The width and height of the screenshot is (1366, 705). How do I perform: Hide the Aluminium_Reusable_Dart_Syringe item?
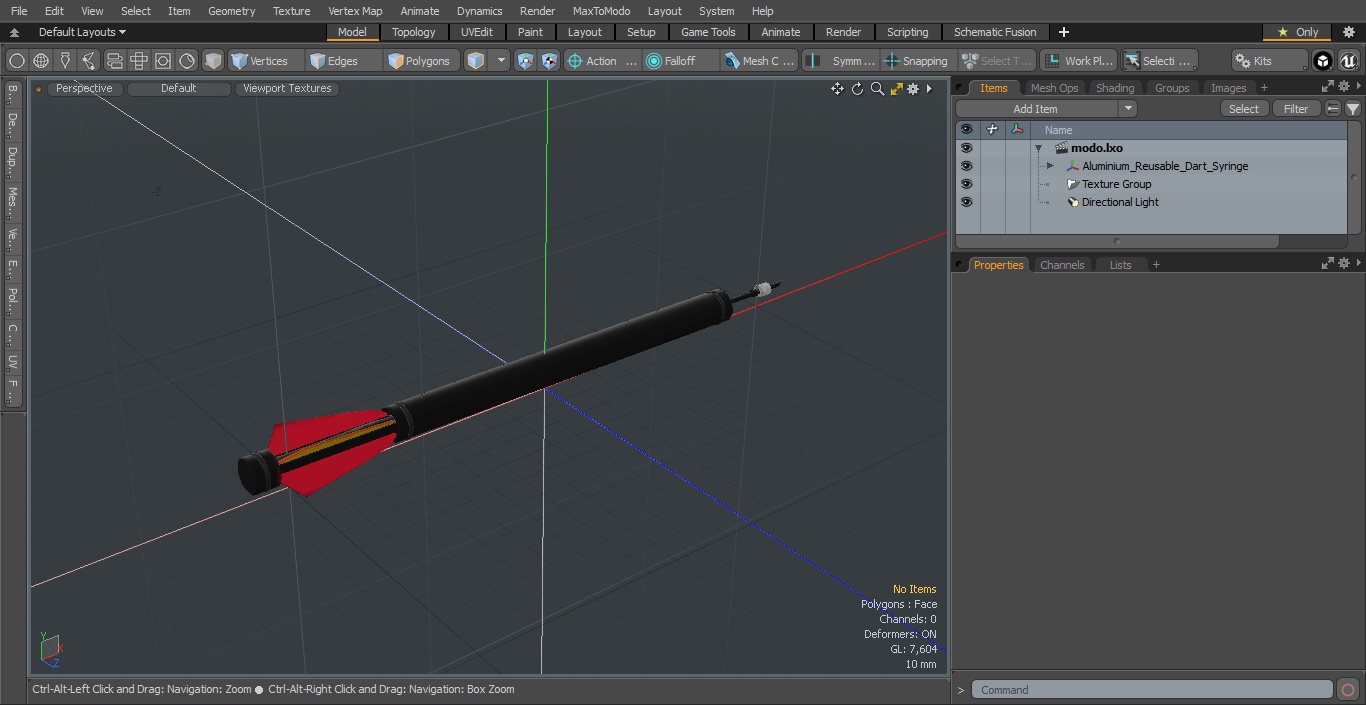966,166
